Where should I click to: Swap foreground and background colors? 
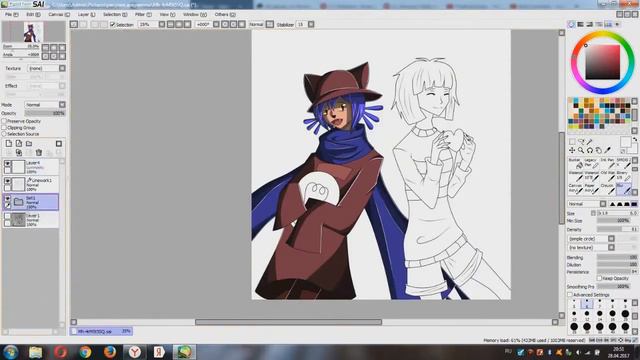(635, 140)
